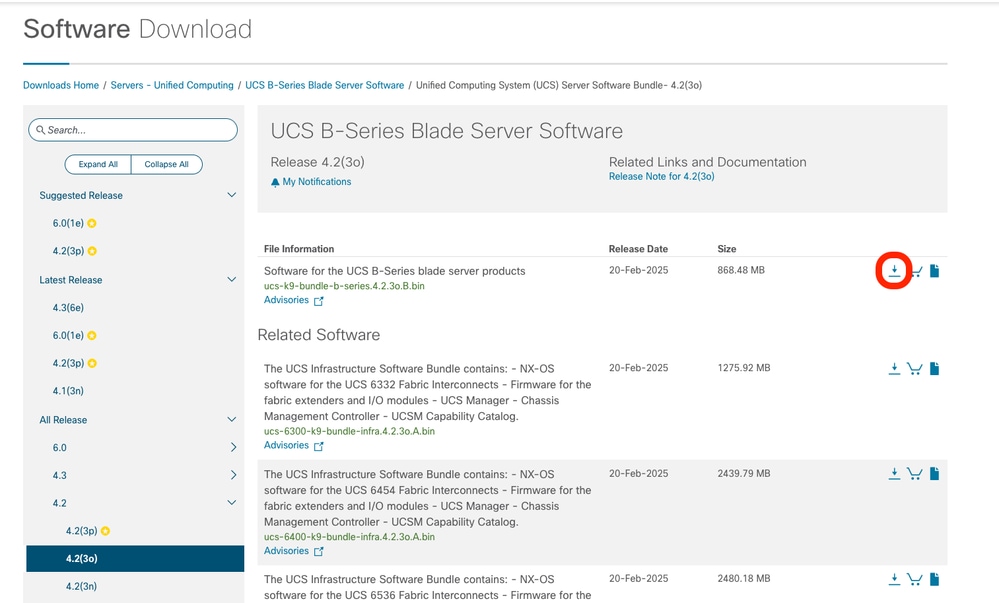Expand the 4.3 release group

pyautogui.click(x=233, y=475)
